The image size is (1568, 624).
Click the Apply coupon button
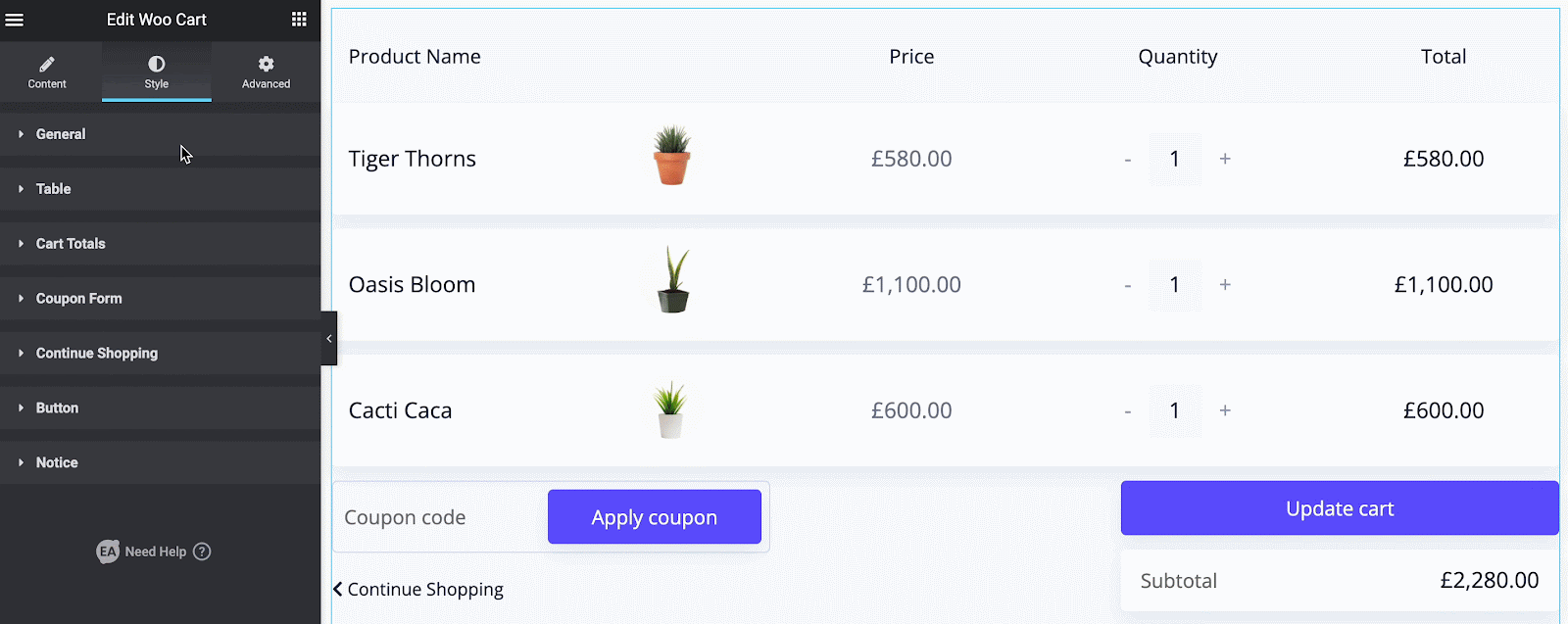click(x=654, y=517)
